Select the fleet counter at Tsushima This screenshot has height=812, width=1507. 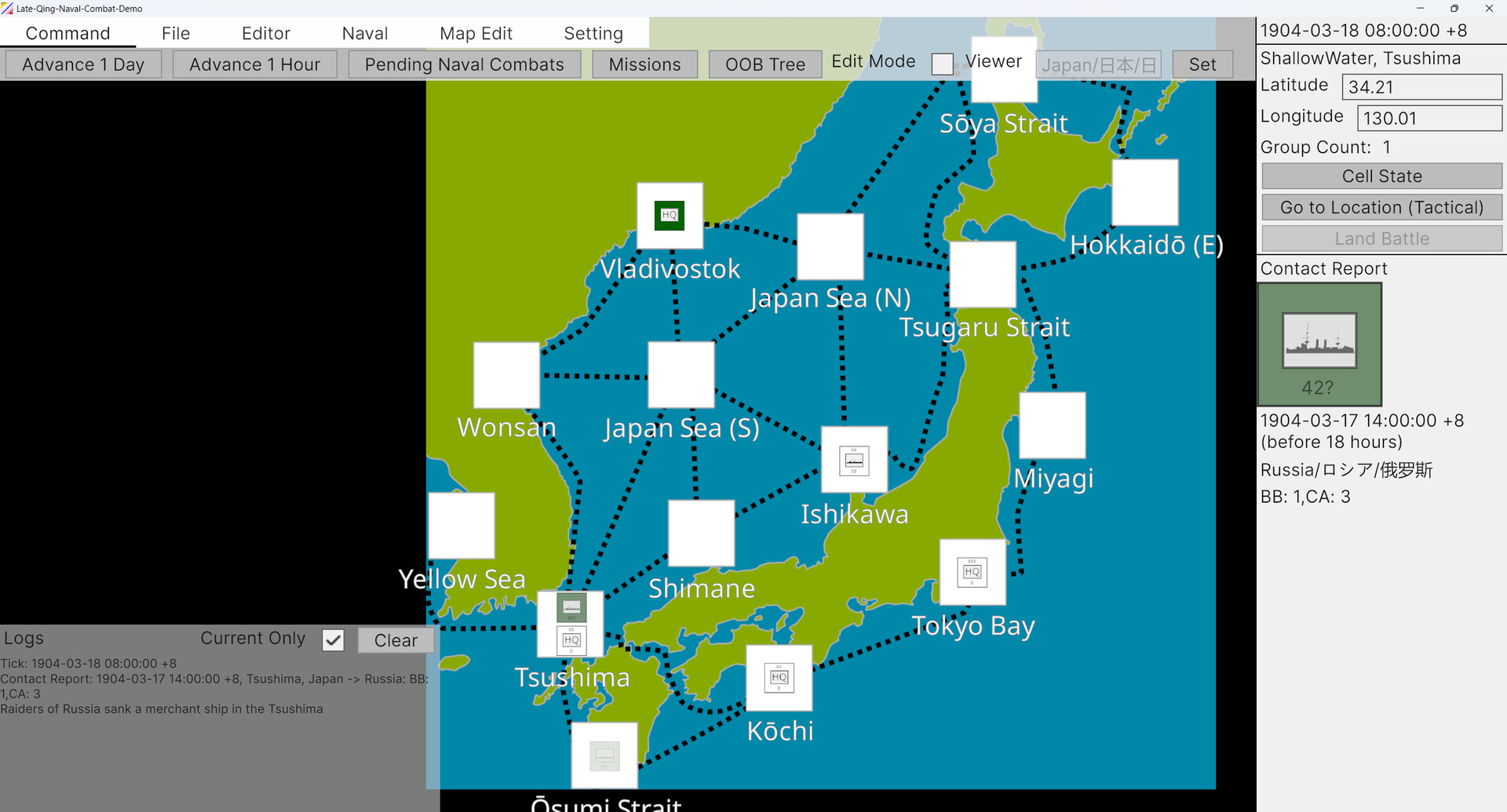[x=571, y=607]
